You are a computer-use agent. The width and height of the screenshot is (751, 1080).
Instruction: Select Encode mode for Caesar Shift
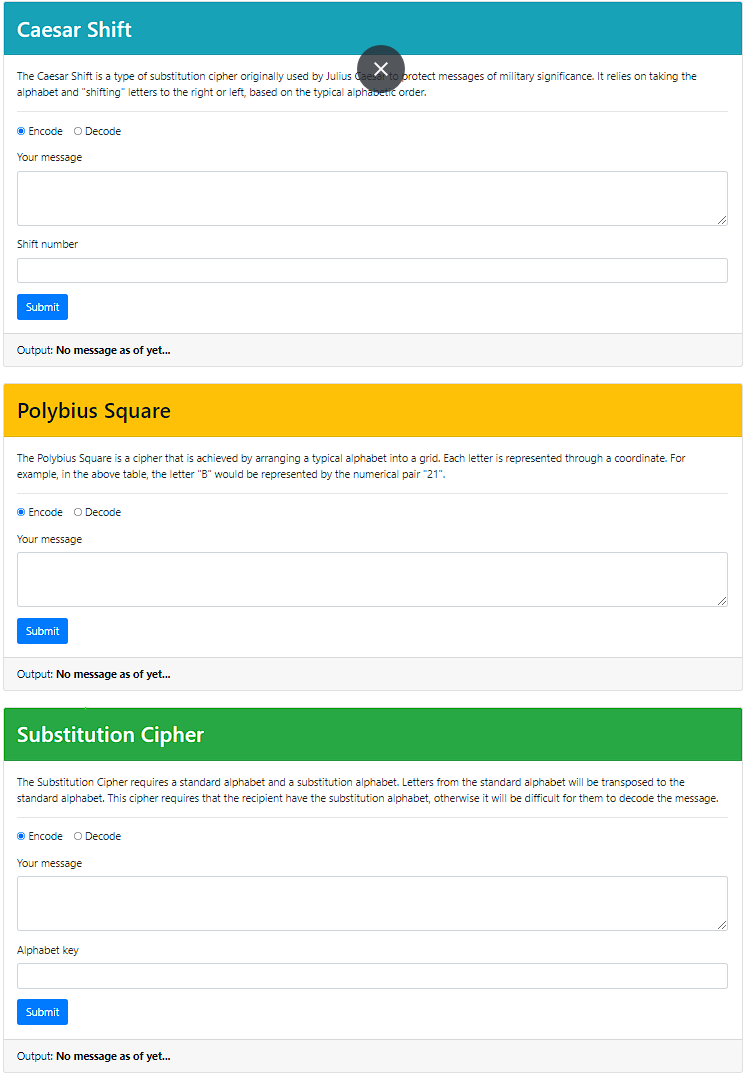(x=20, y=130)
